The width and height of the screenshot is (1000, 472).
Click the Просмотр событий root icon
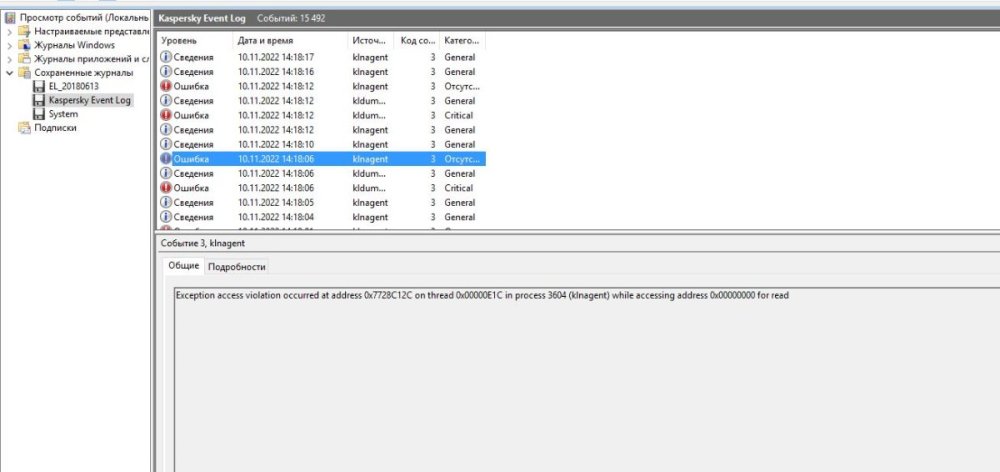tap(10, 17)
